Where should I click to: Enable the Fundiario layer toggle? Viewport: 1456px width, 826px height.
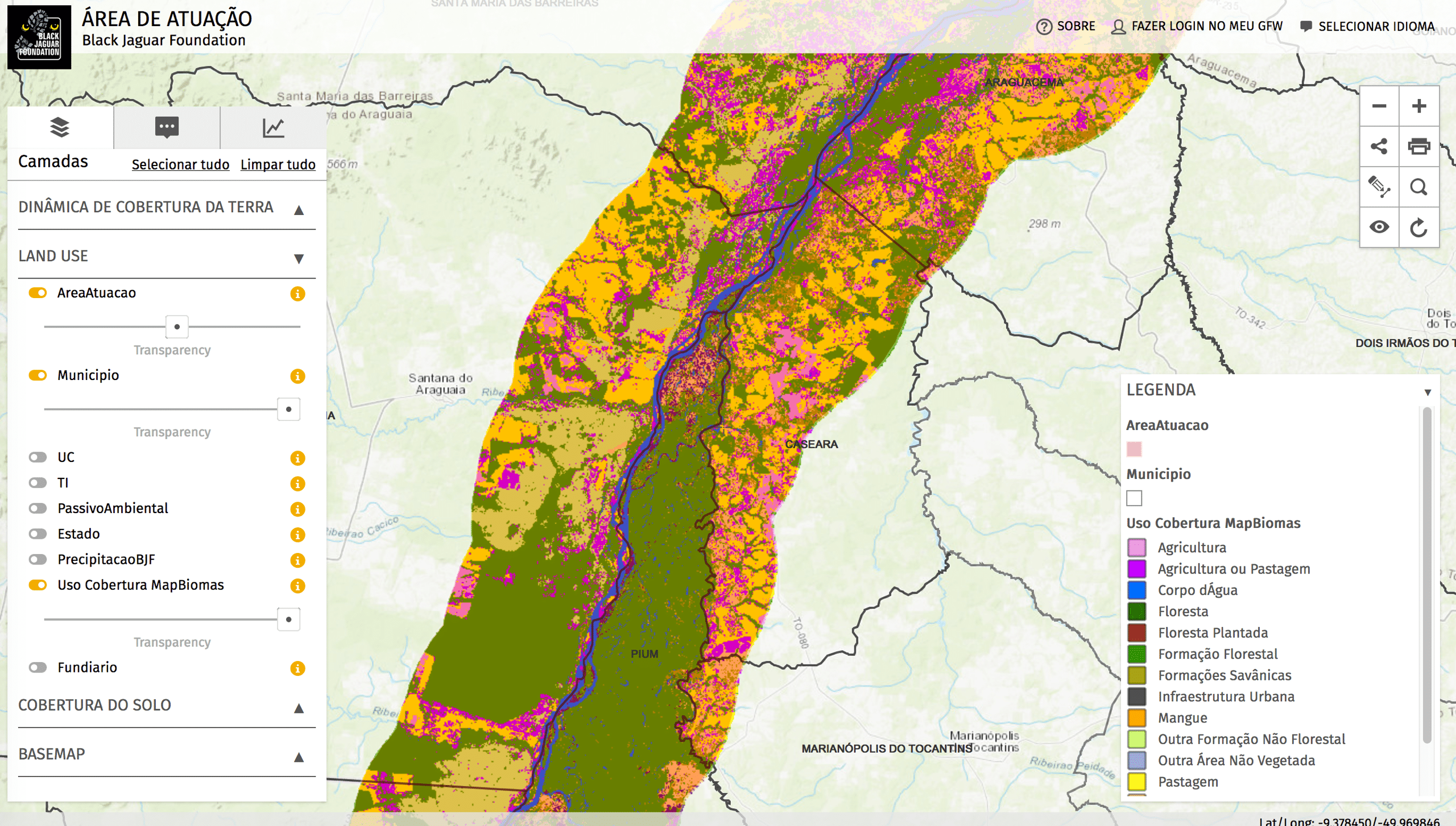(38, 668)
